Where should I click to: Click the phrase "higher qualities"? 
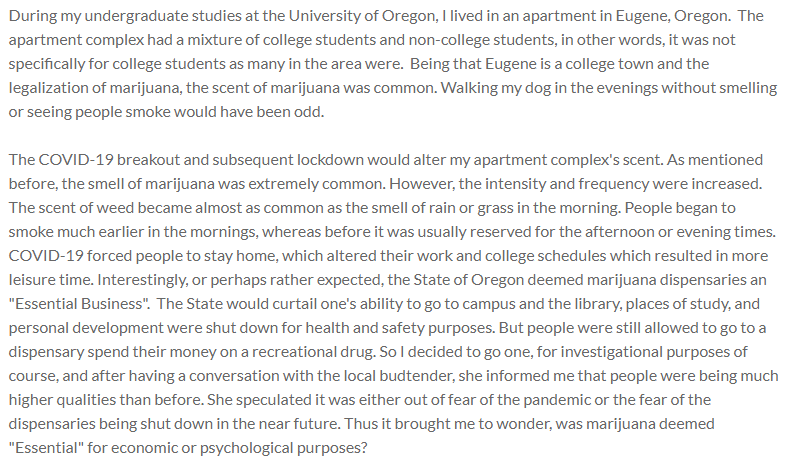coord(58,401)
